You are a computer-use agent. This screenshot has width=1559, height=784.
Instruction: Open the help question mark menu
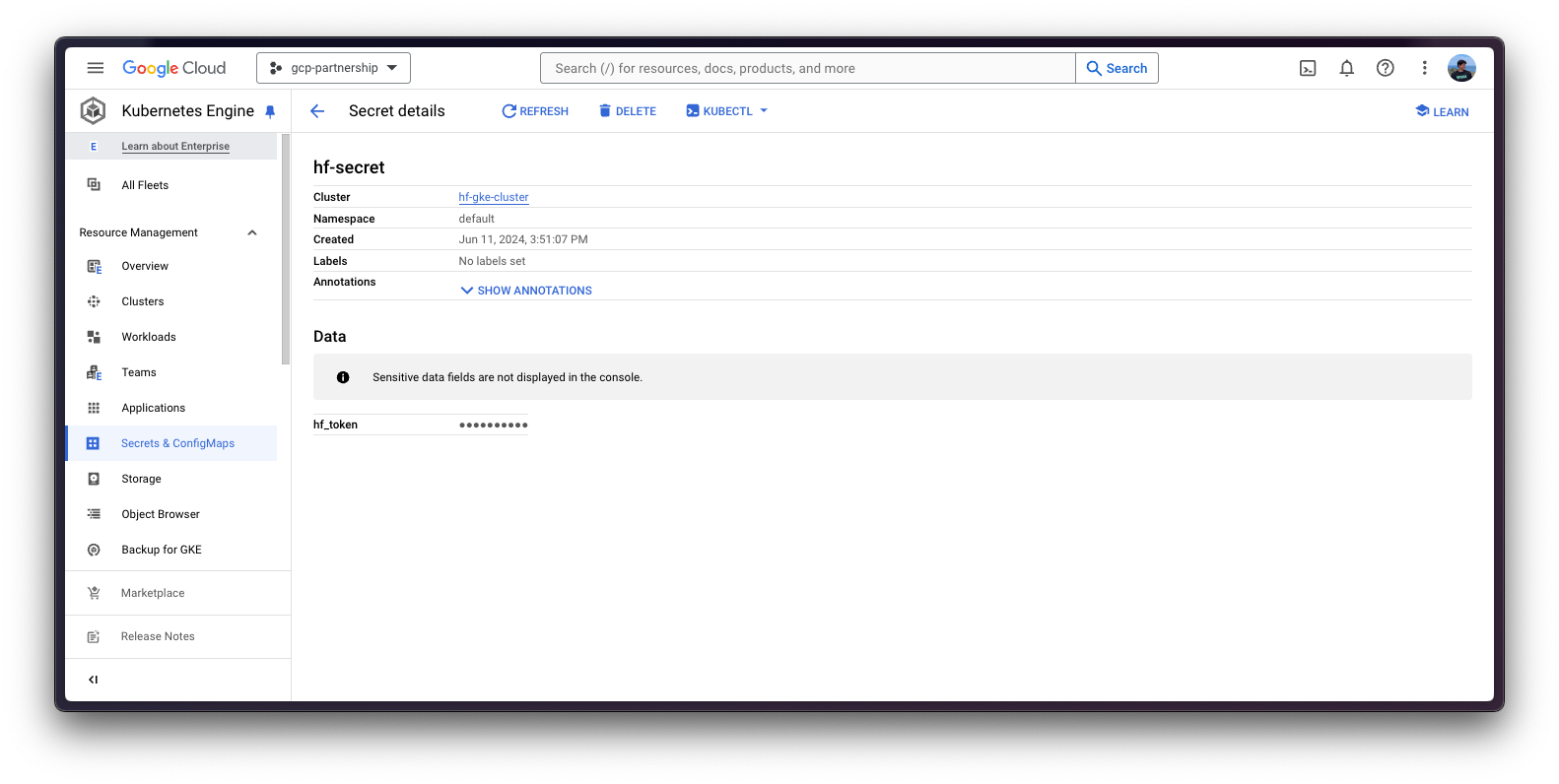(x=1386, y=68)
